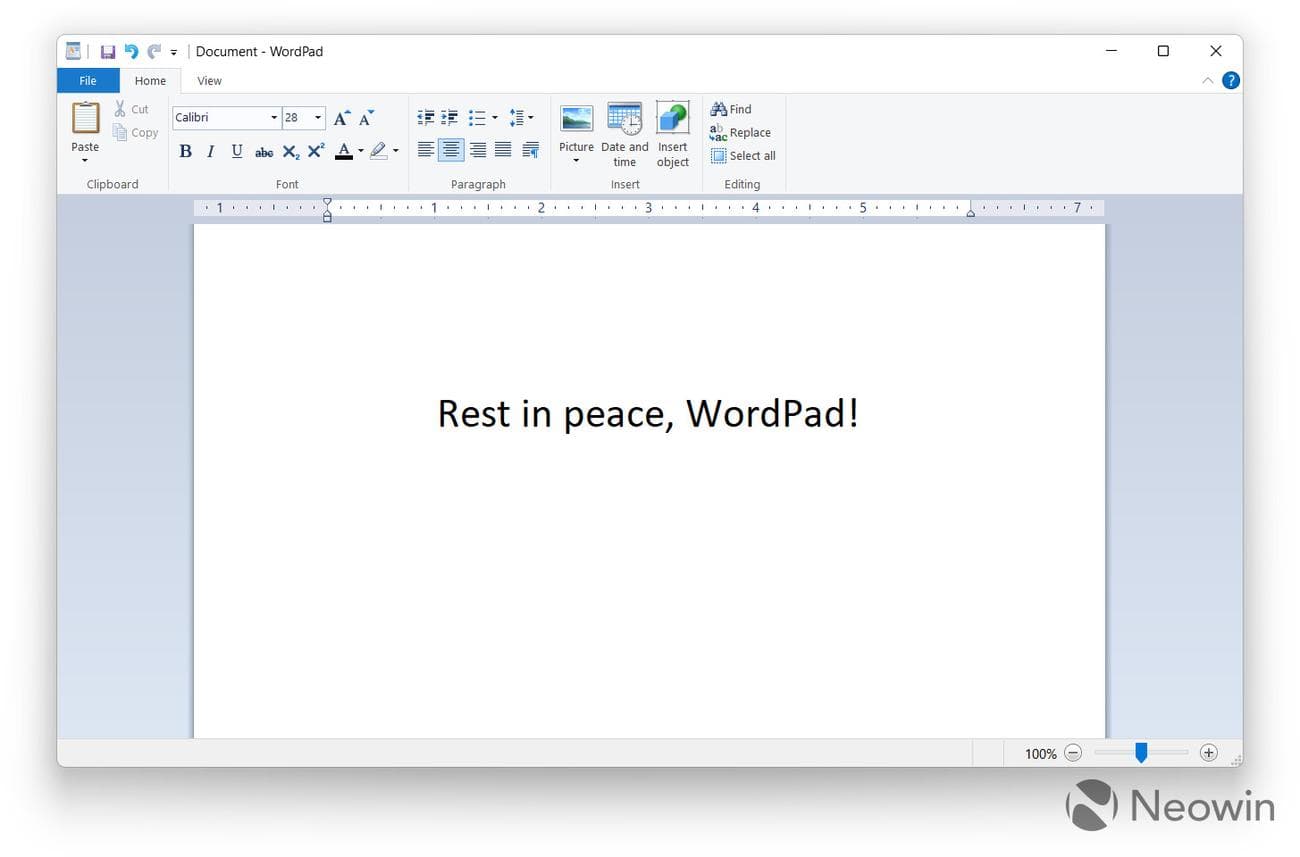This screenshot has height=857, width=1300.
Task: Enable justified text alignment
Action: coord(503,149)
